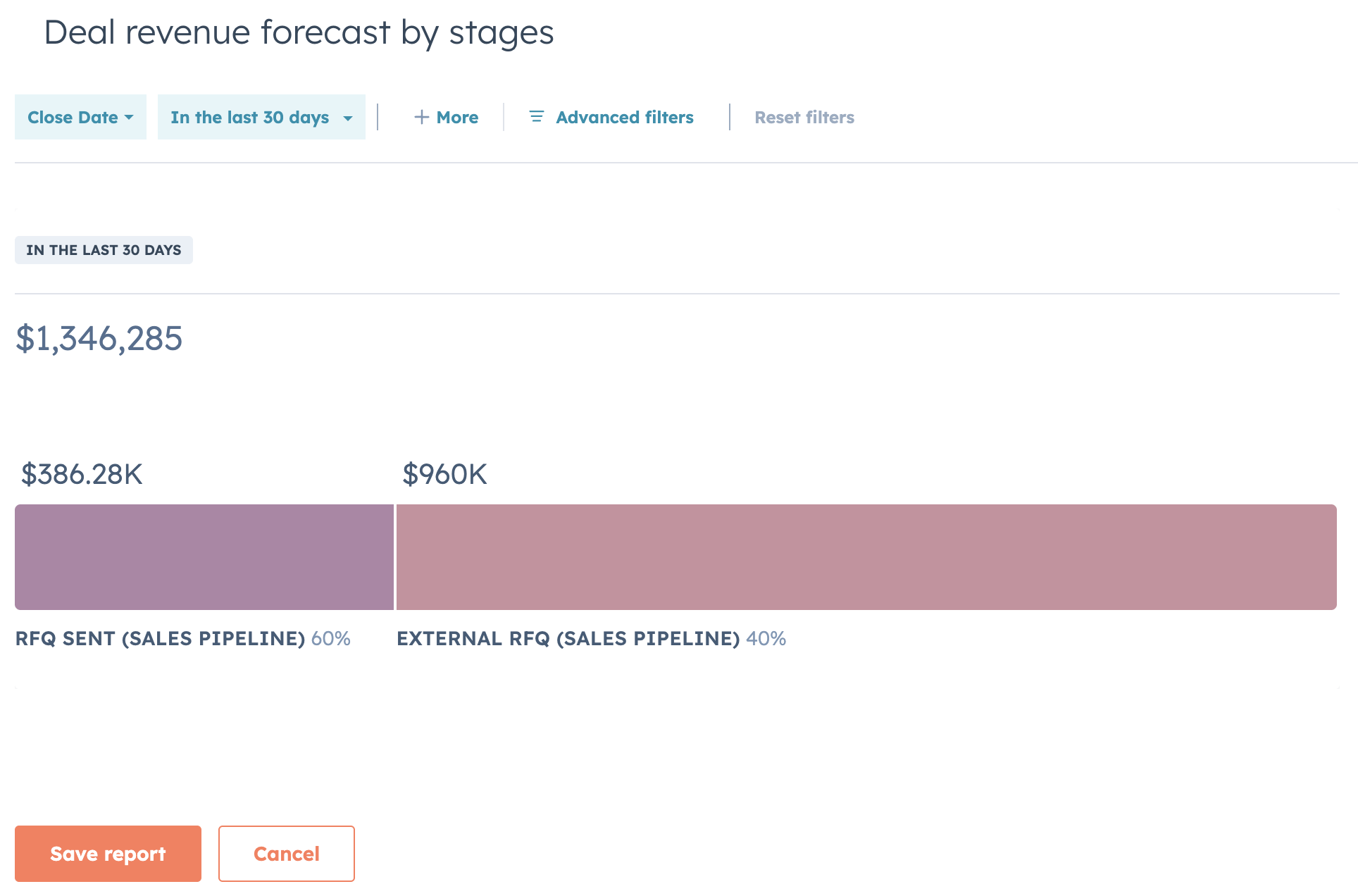The width and height of the screenshot is (1358, 896).
Task: Click the $960K amount label
Action: click(x=444, y=474)
